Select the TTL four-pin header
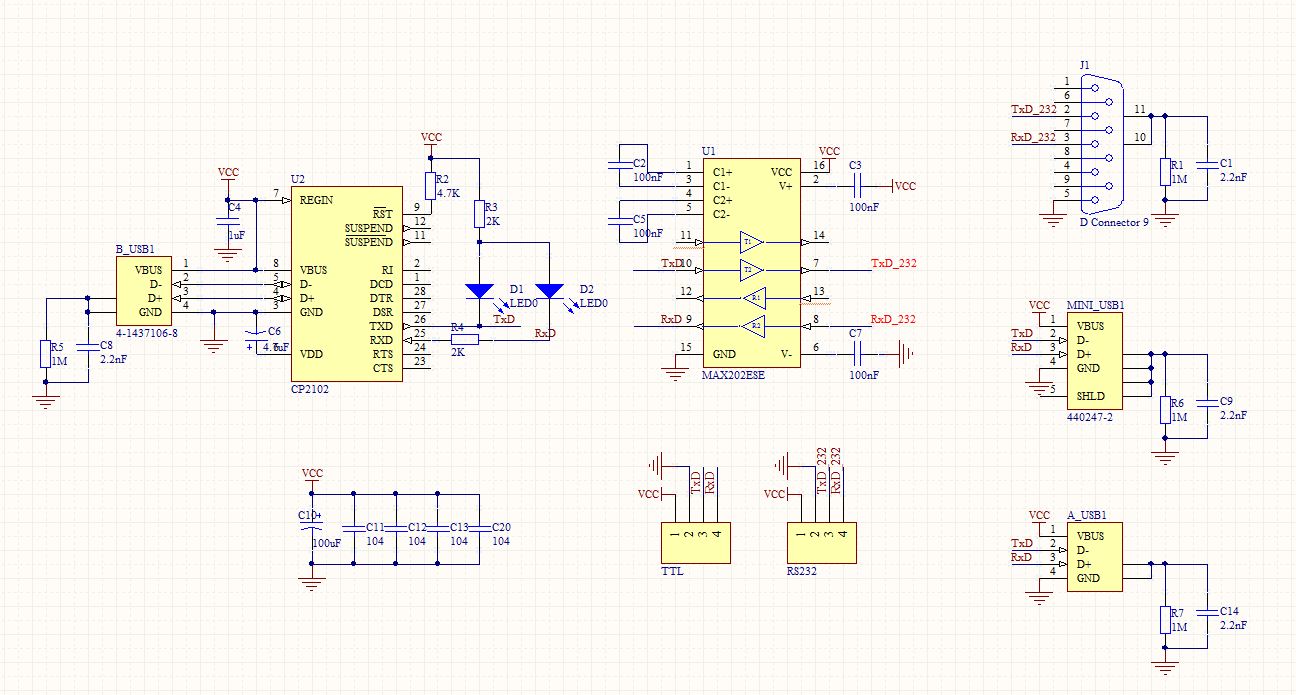Image resolution: width=1296 pixels, height=695 pixels. point(695,543)
